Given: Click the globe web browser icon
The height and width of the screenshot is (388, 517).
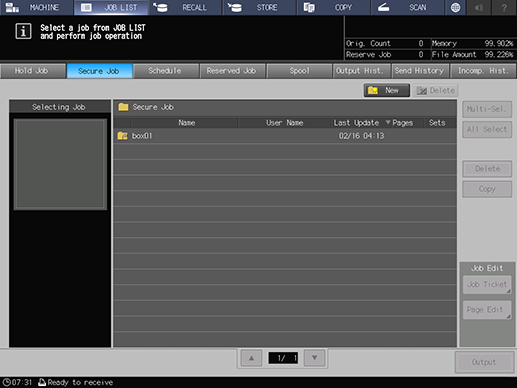Looking at the screenshot, I should pyautogui.click(x=455, y=7).
